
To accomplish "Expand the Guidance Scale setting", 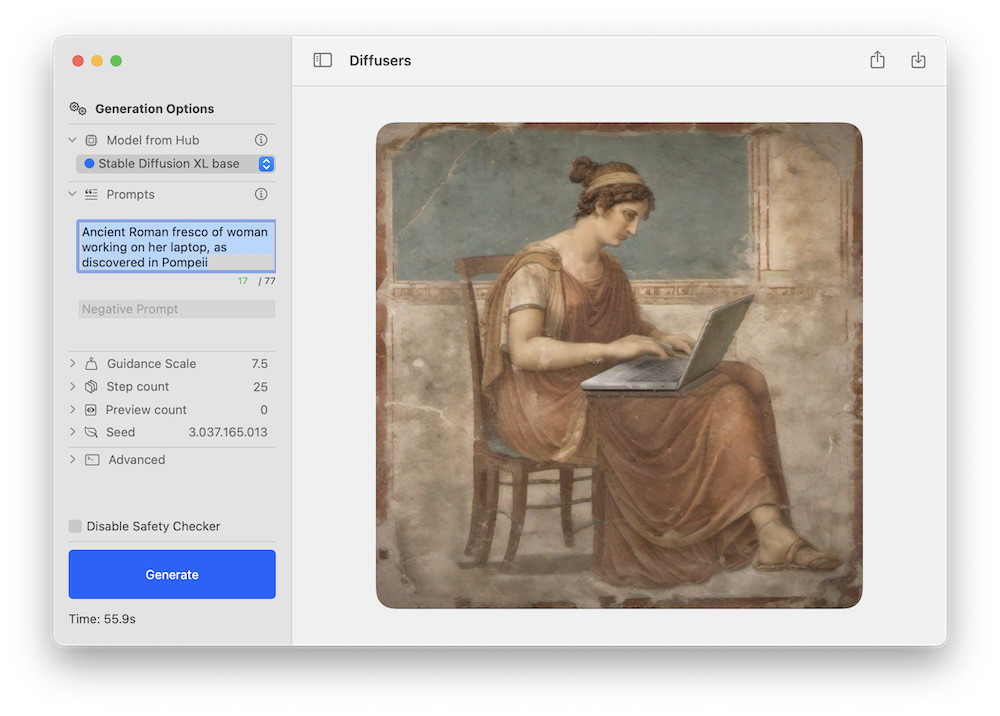I will [71, 363].
